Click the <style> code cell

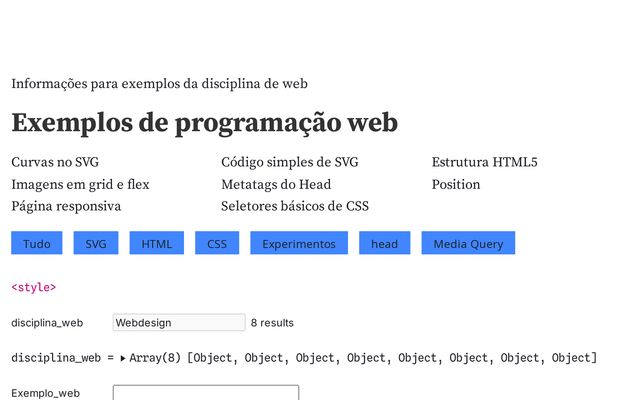tap(34, 287)
